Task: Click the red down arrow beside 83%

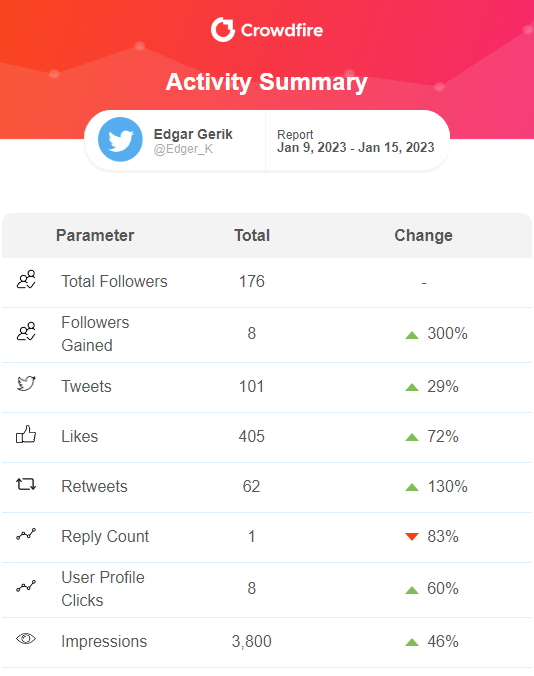Action: [412, 537]
